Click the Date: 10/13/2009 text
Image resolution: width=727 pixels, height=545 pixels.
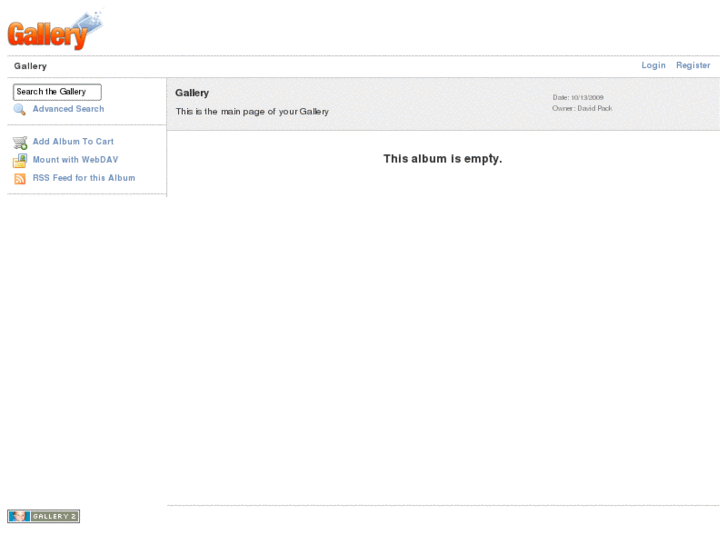coord(578,97)
